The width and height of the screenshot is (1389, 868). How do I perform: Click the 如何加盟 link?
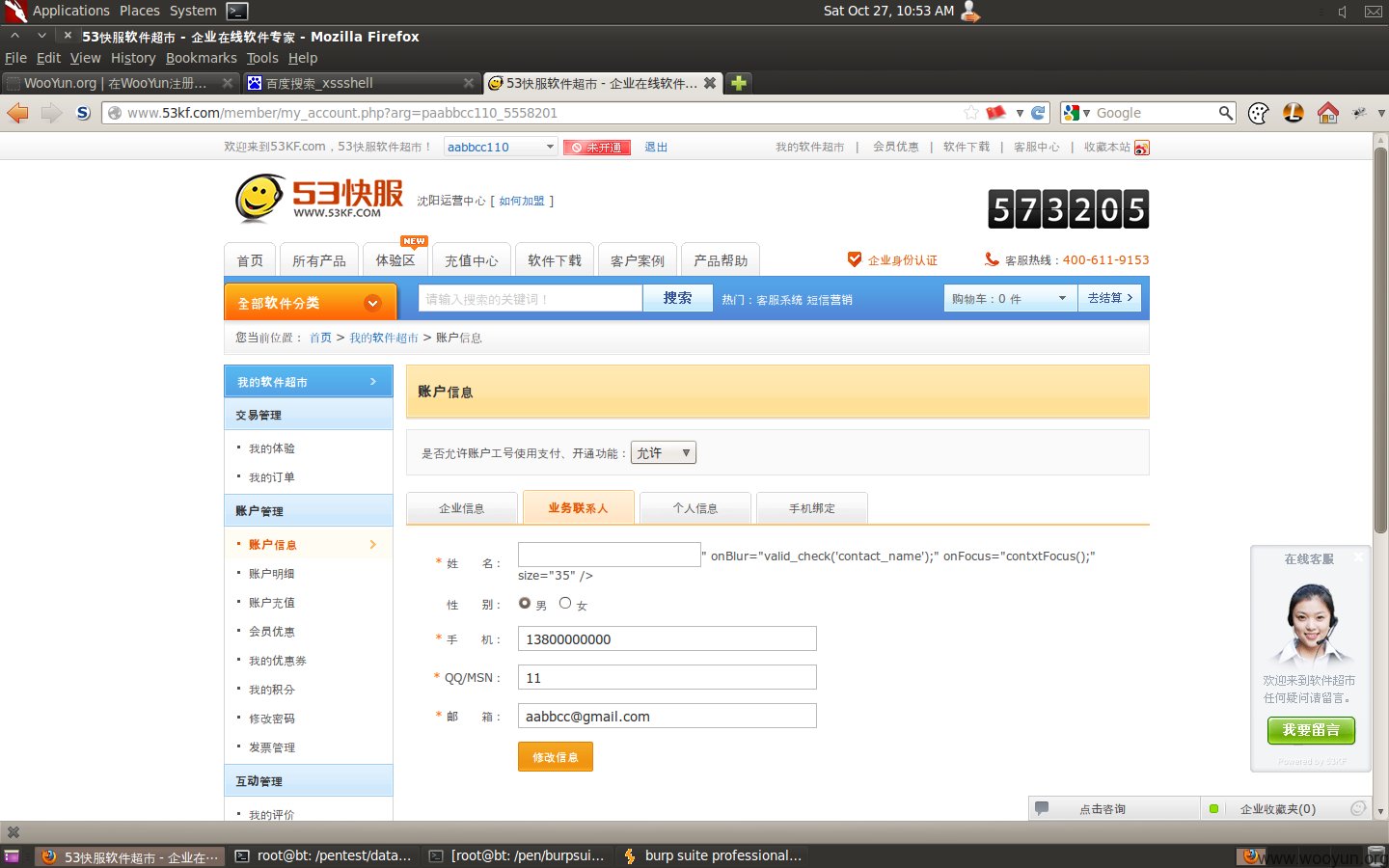pyautogui.click(x=522, y=201)
